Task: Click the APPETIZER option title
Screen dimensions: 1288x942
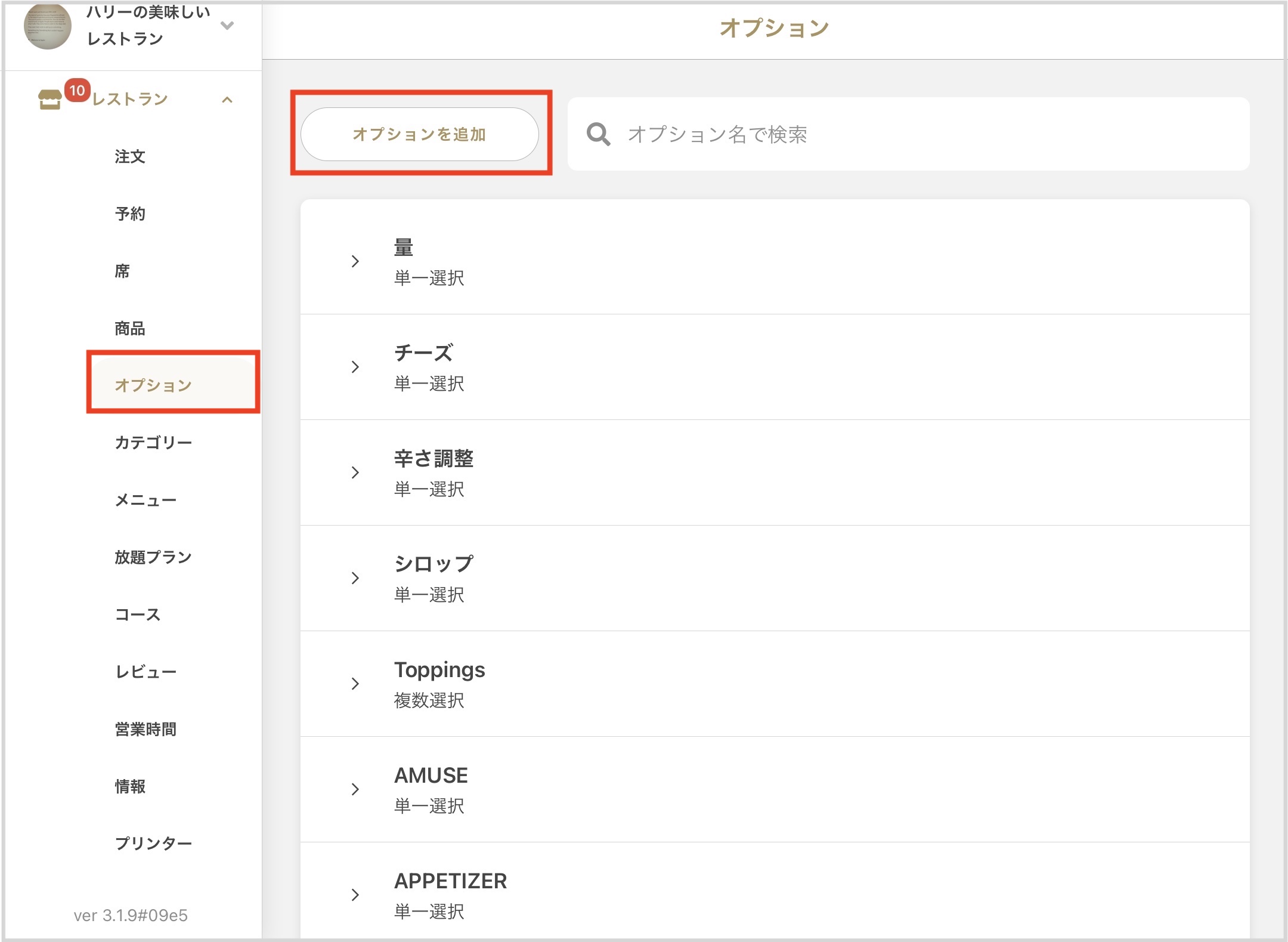Action: tap(450, 881)
